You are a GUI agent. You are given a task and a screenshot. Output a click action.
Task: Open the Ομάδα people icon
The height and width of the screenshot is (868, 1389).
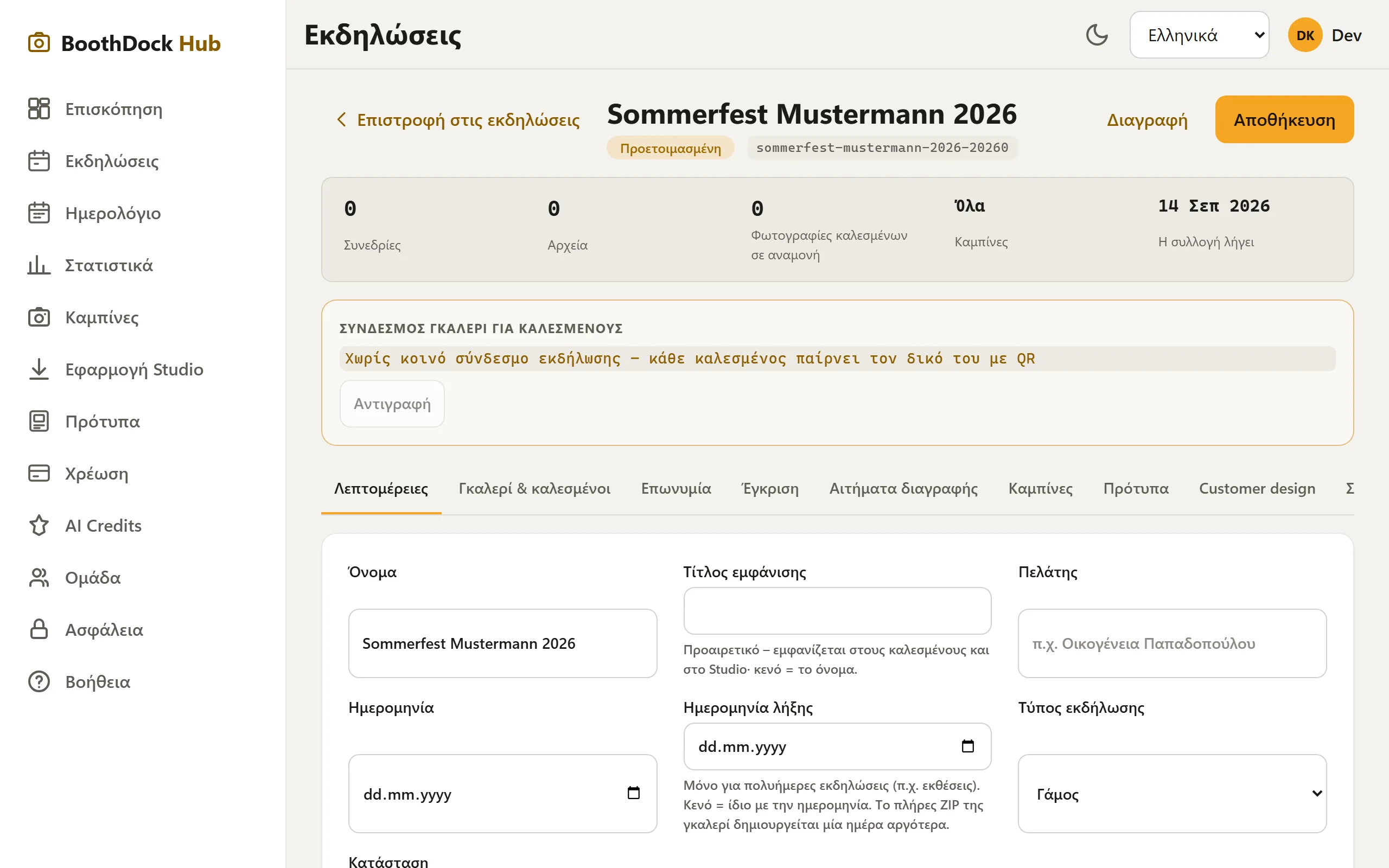tap(39, 578)
